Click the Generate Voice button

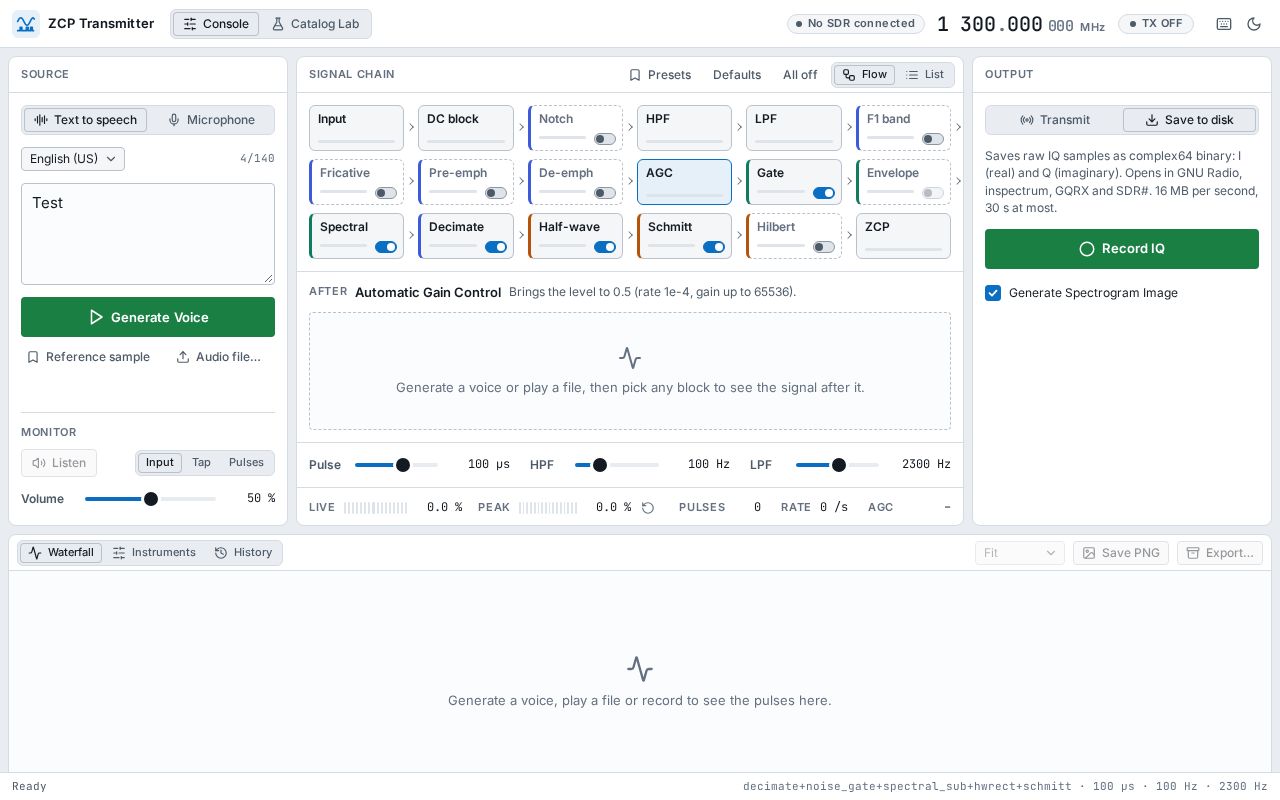(148, 317)
